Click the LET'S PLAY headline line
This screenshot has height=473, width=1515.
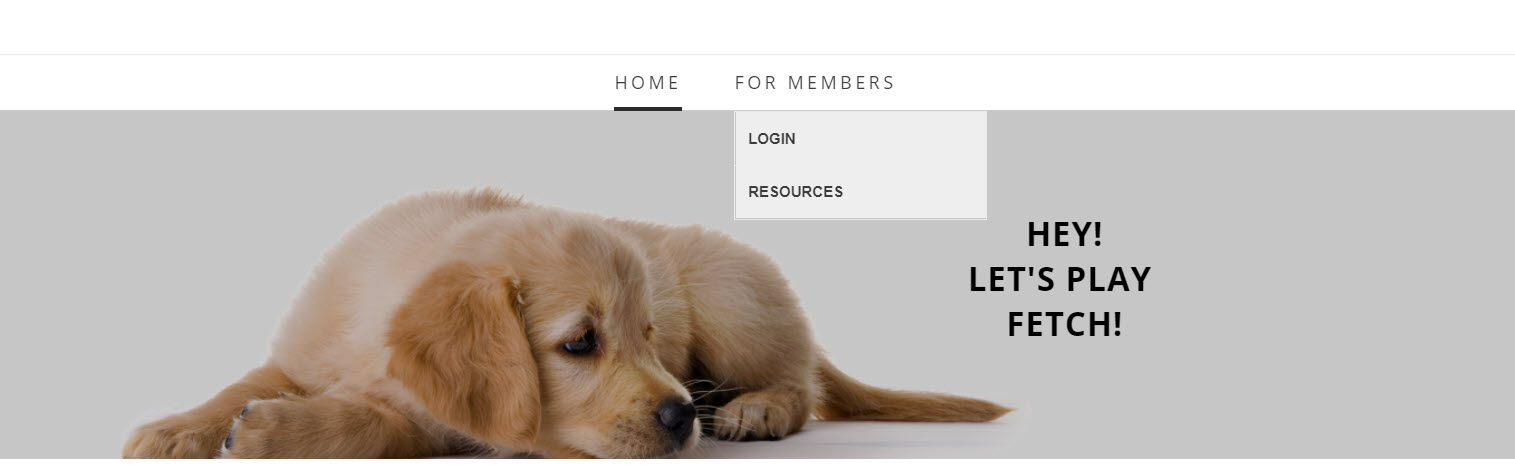tap(1060, 279)
